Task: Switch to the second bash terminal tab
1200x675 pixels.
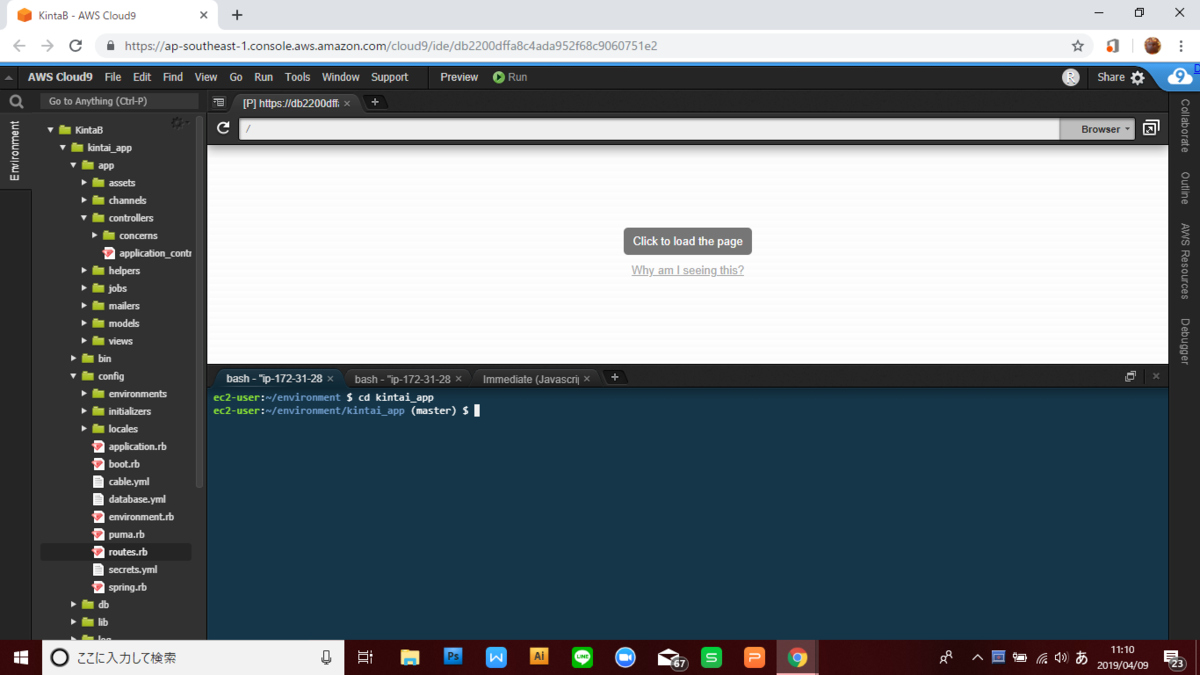Action: tap(402, 379)
